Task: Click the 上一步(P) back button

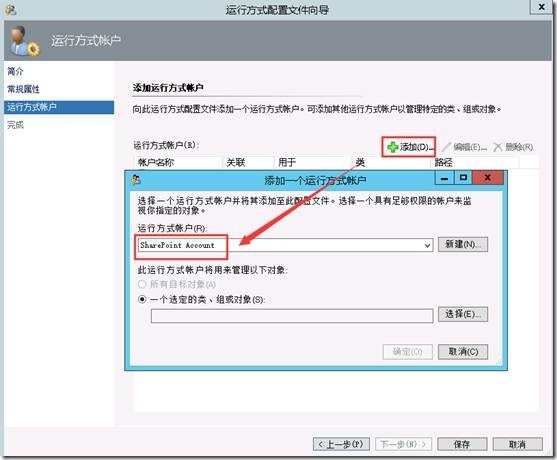Action: point(341,444)
